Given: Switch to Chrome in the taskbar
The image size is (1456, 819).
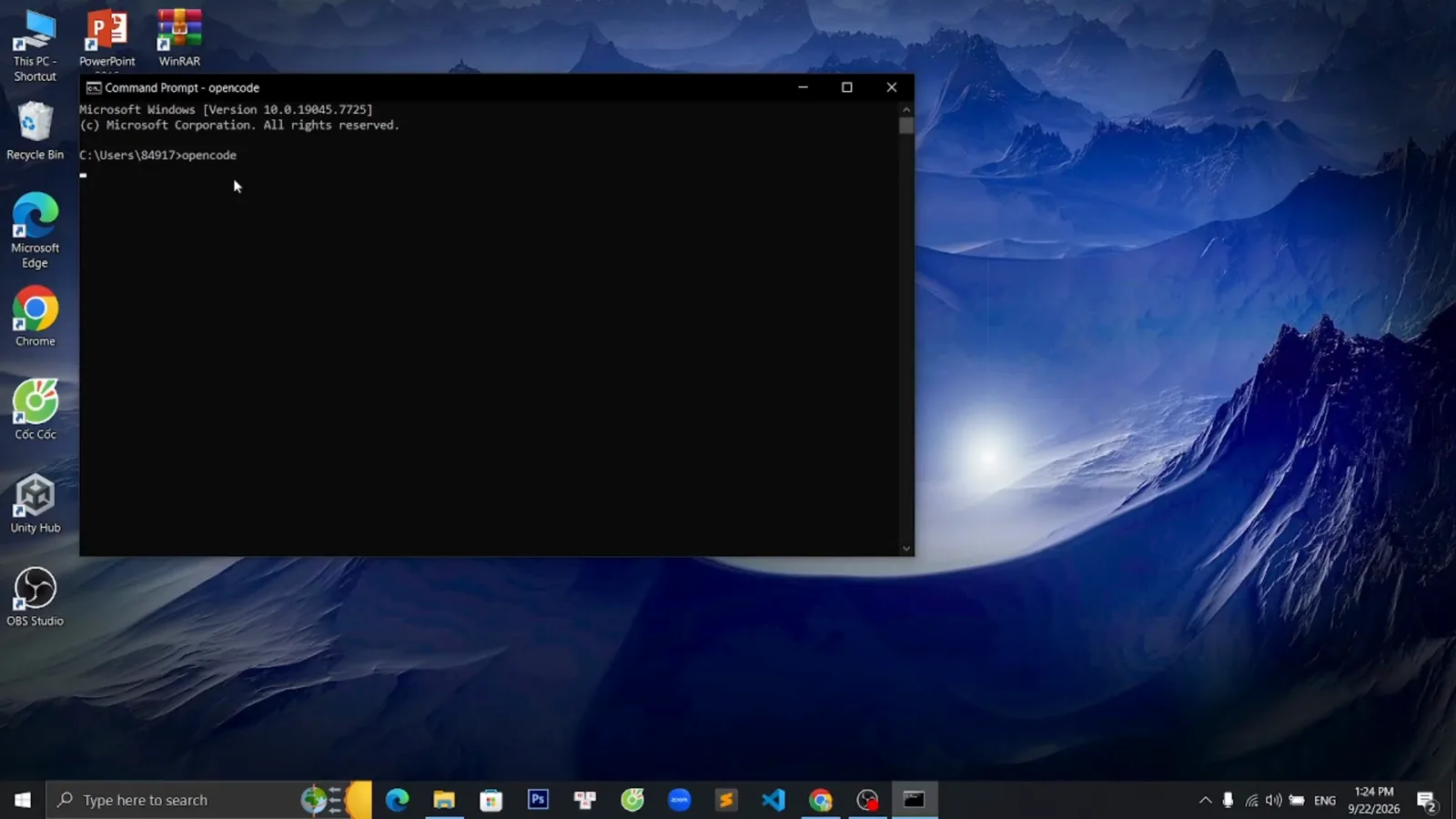Looking at the screenshot, I should pos(821,800).
